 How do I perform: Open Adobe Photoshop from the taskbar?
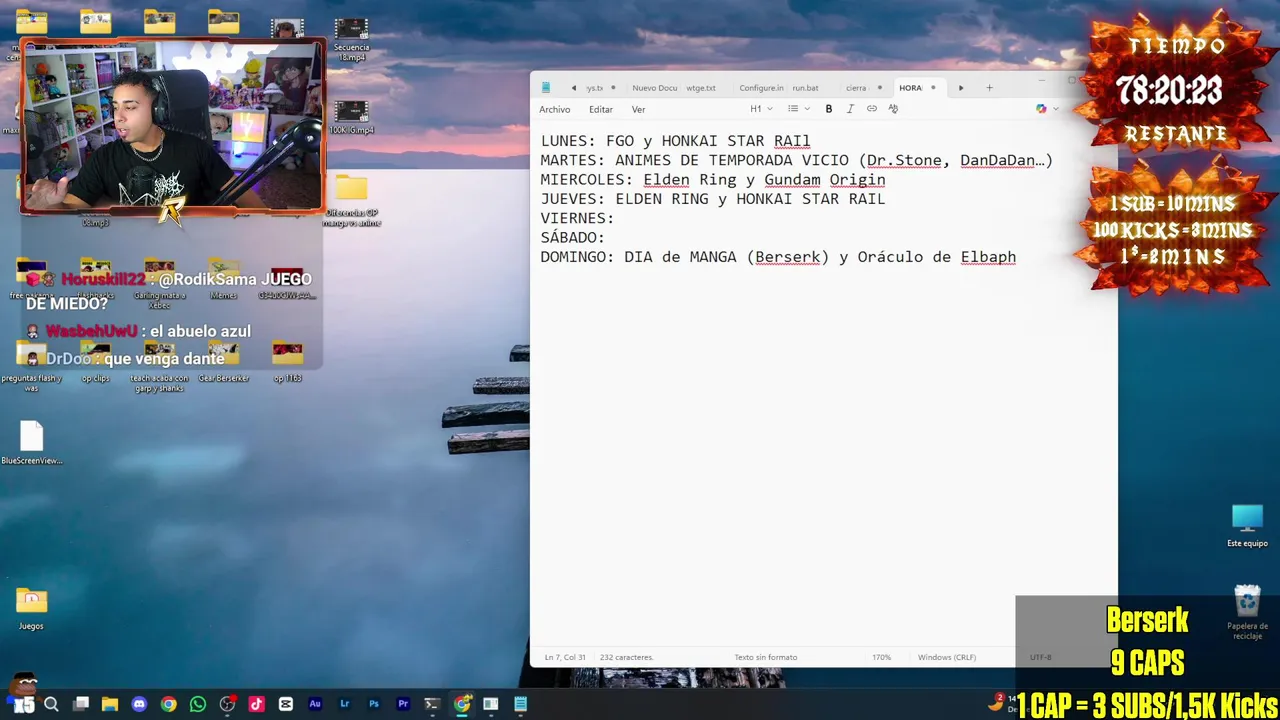(x=374, y=704)
